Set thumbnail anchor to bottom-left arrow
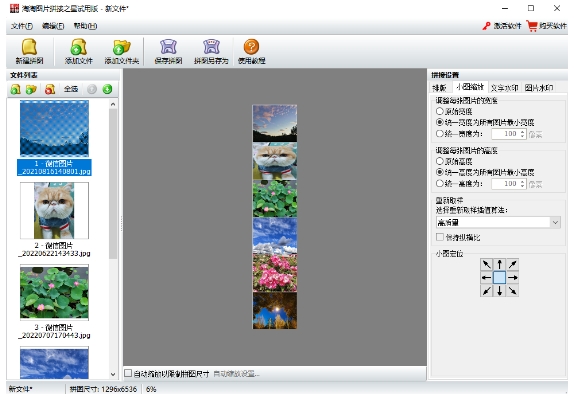 [x=486, y=290]
